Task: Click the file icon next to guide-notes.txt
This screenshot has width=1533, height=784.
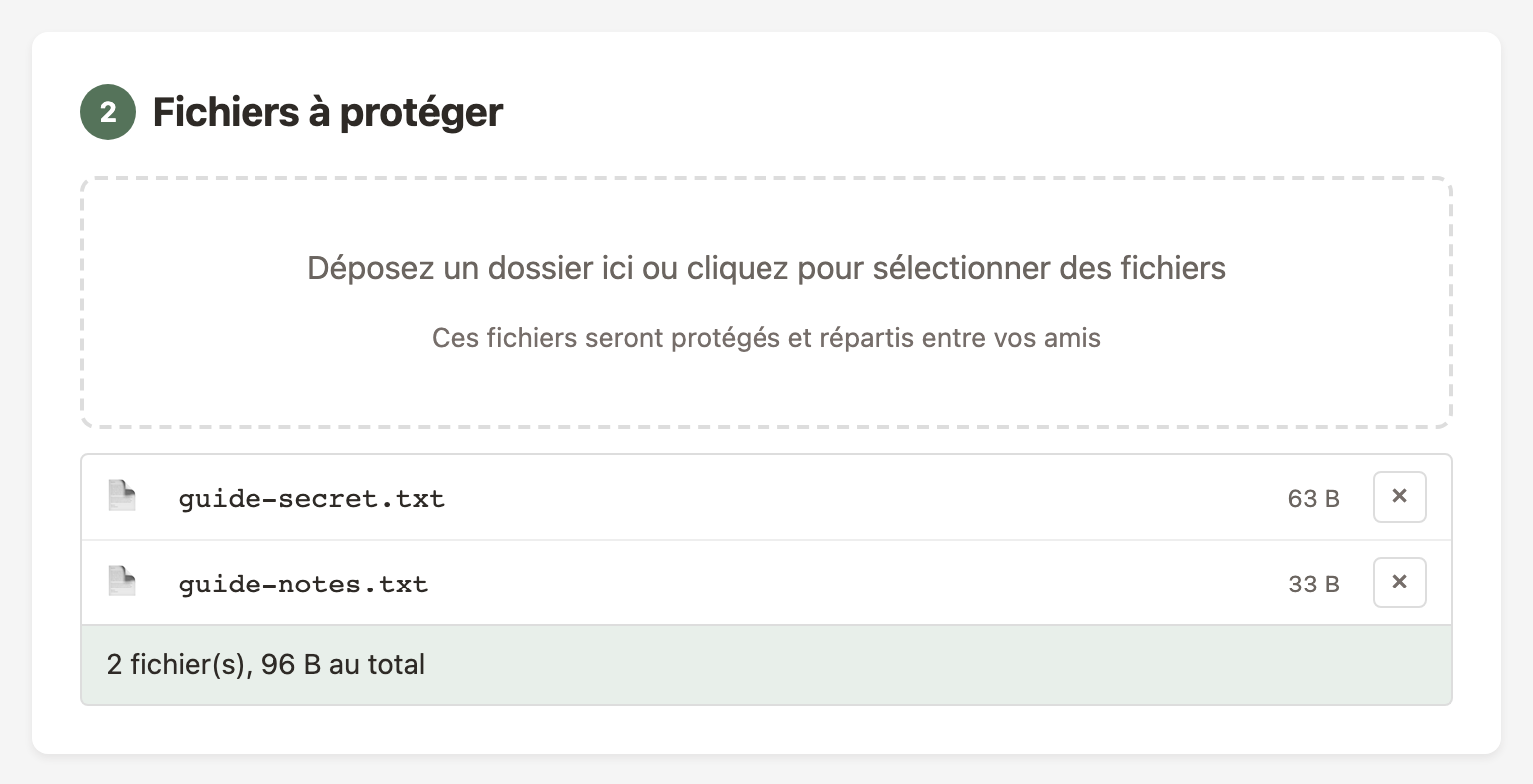Action: [121, 581]
